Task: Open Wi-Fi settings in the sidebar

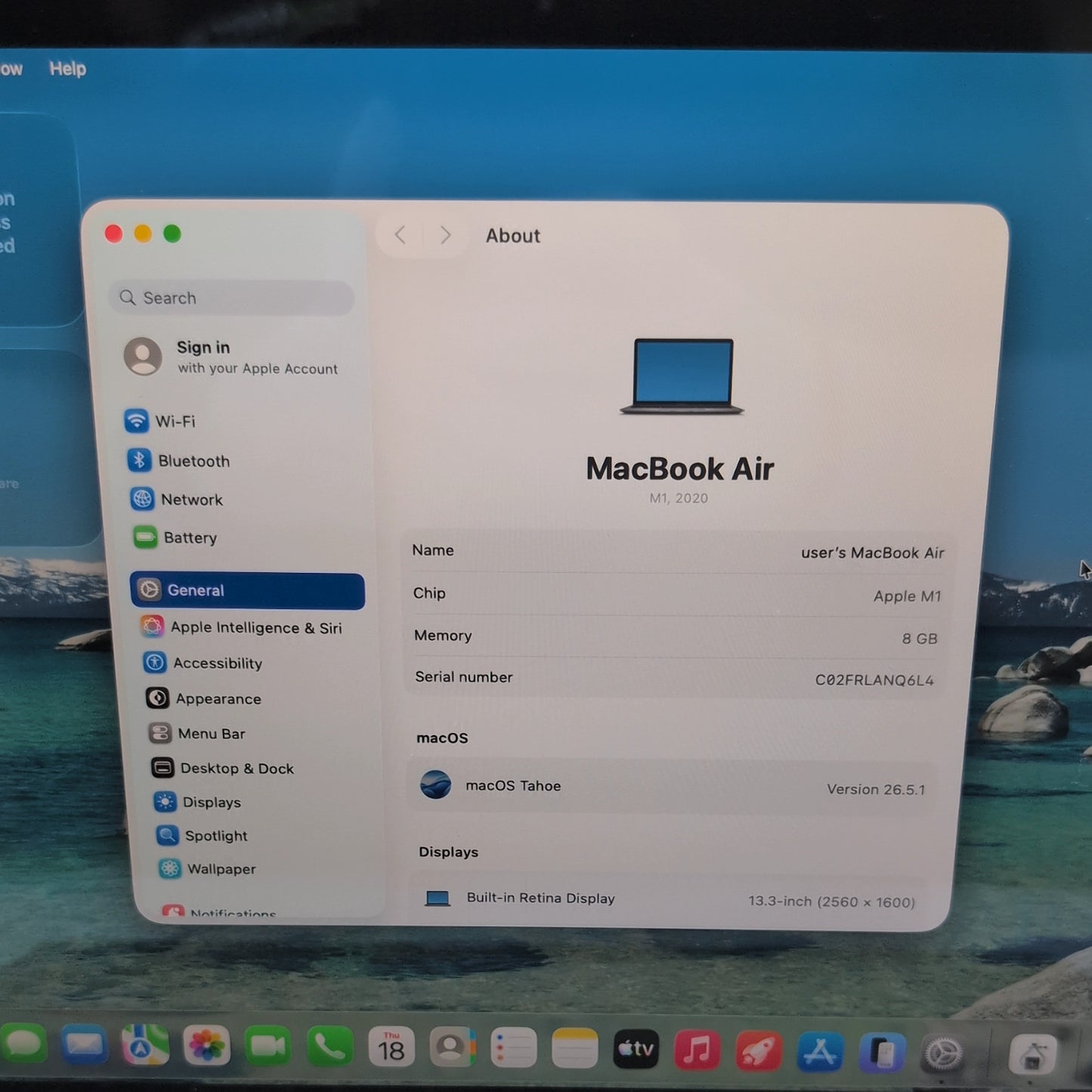Action: point(160,421)
